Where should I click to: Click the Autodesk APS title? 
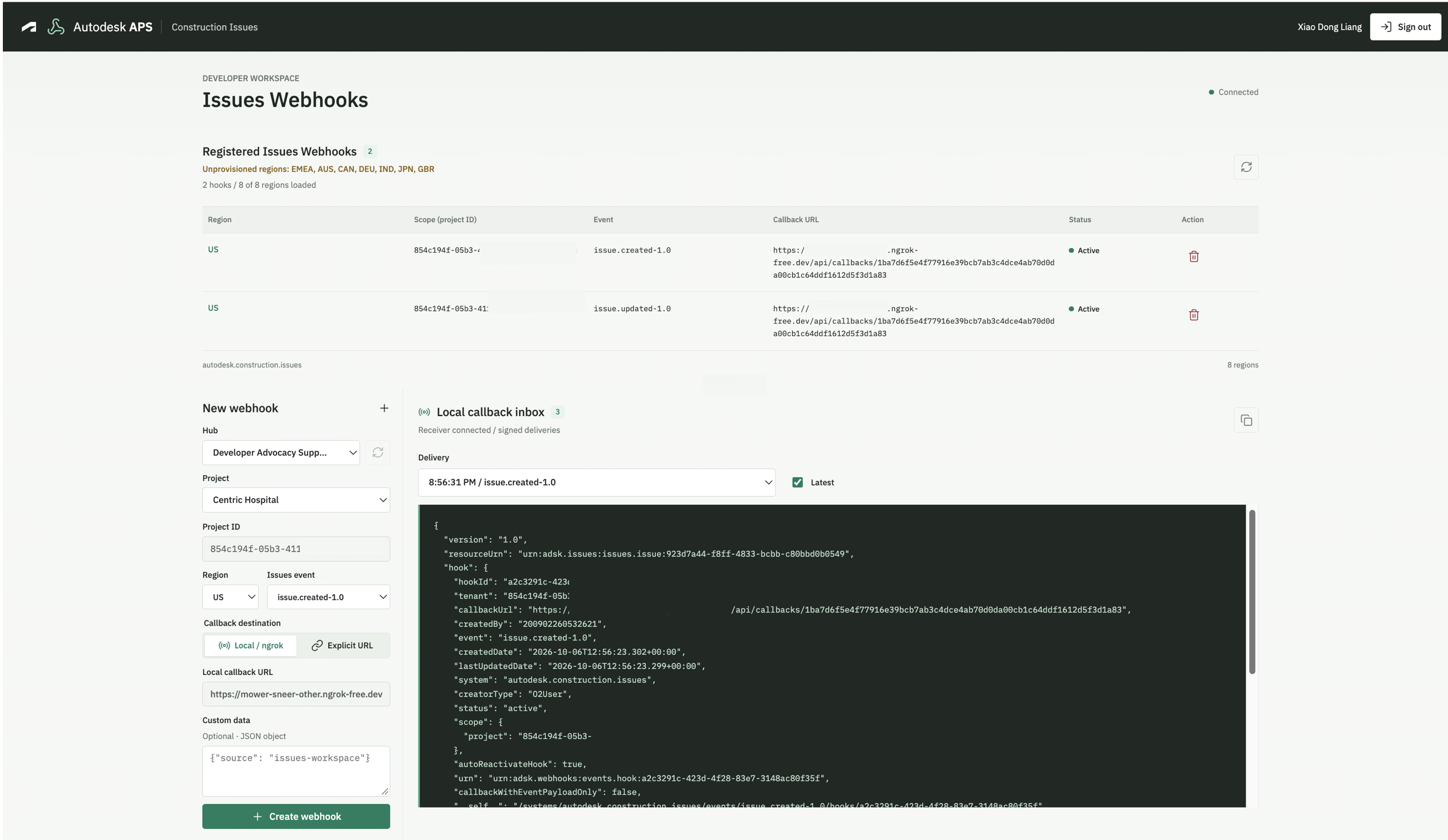click(x=113, y=27)
